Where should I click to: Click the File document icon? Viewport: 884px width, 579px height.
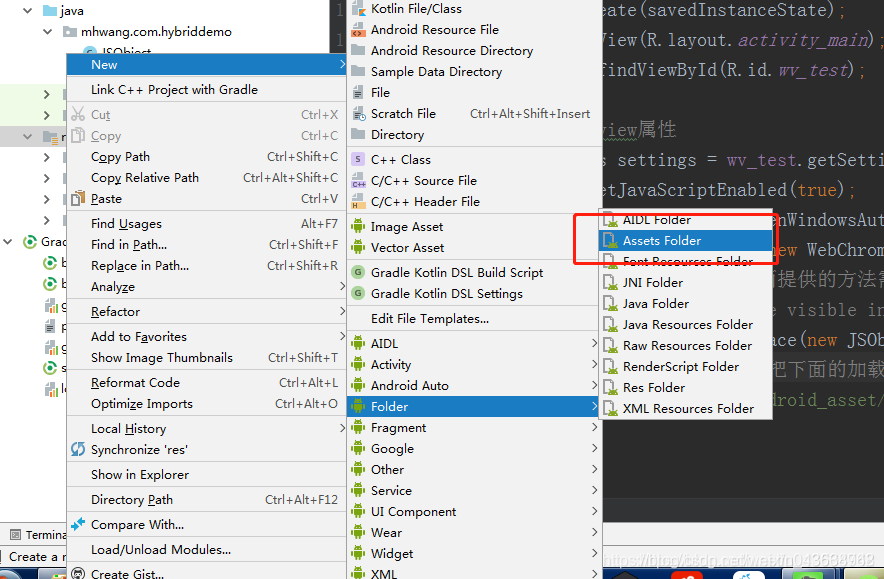tap(358, 93)
